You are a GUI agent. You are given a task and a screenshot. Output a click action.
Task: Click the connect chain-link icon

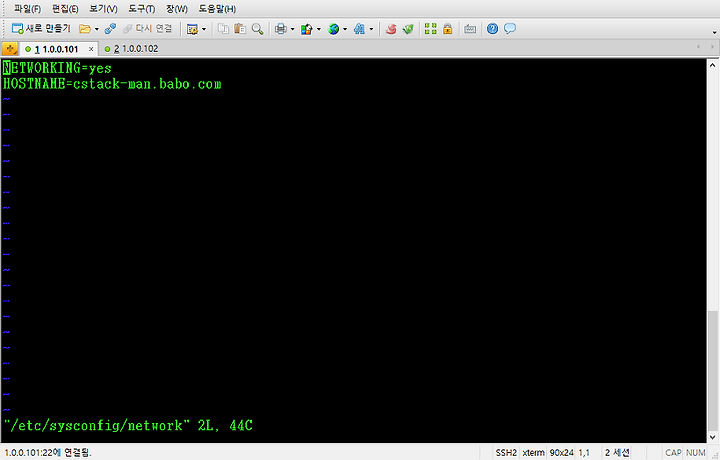tap(110, 29)
